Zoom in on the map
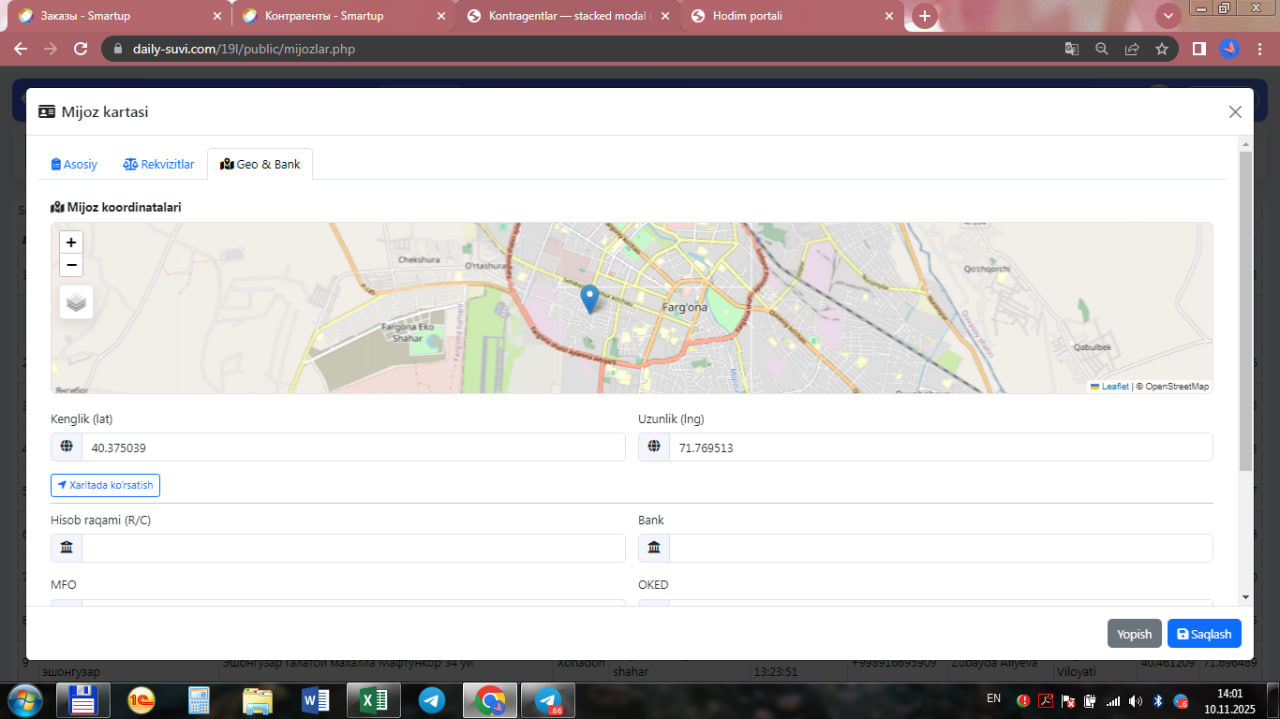Viewport: 1280px width, 719px height. tap(71, 242)
